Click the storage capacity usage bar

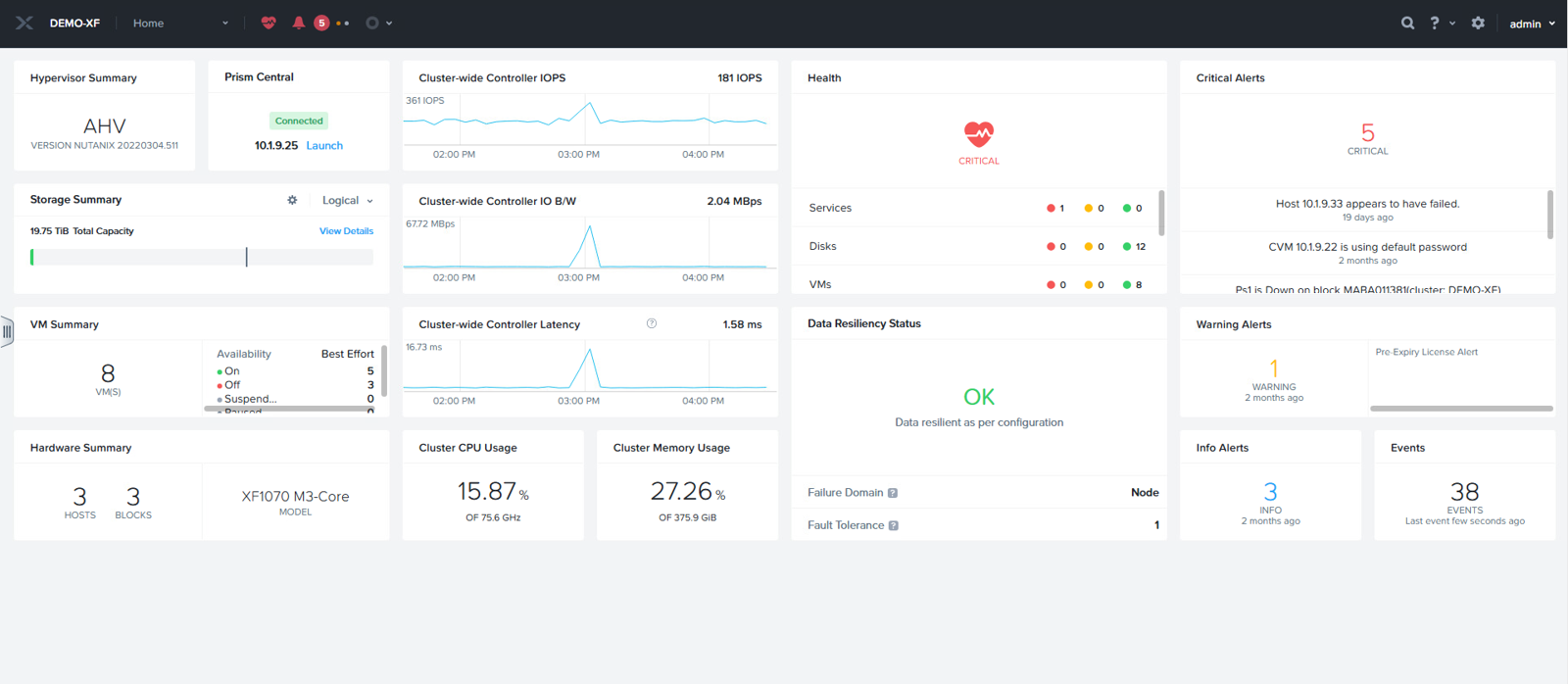[x=202, y=257]
